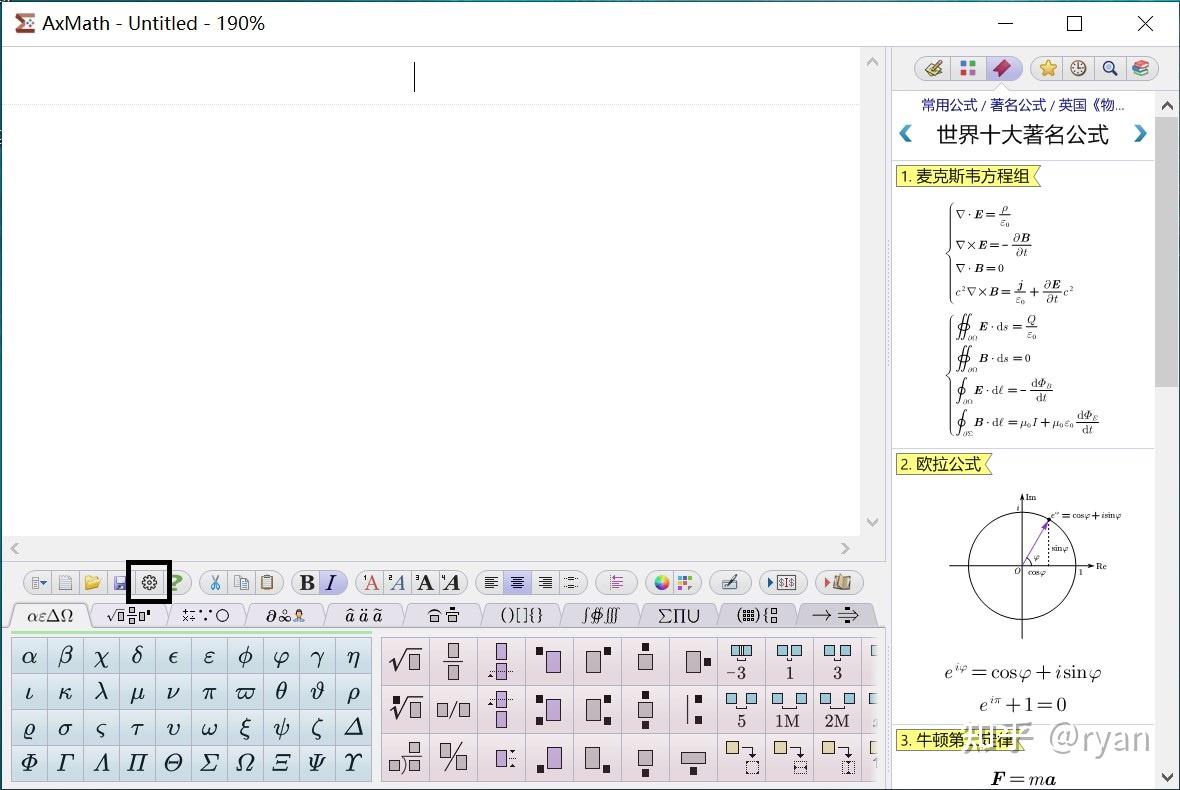Open the ΣΠU operators tab
The width and height of the screenshot is (1180, 790).
pos(677,615)
